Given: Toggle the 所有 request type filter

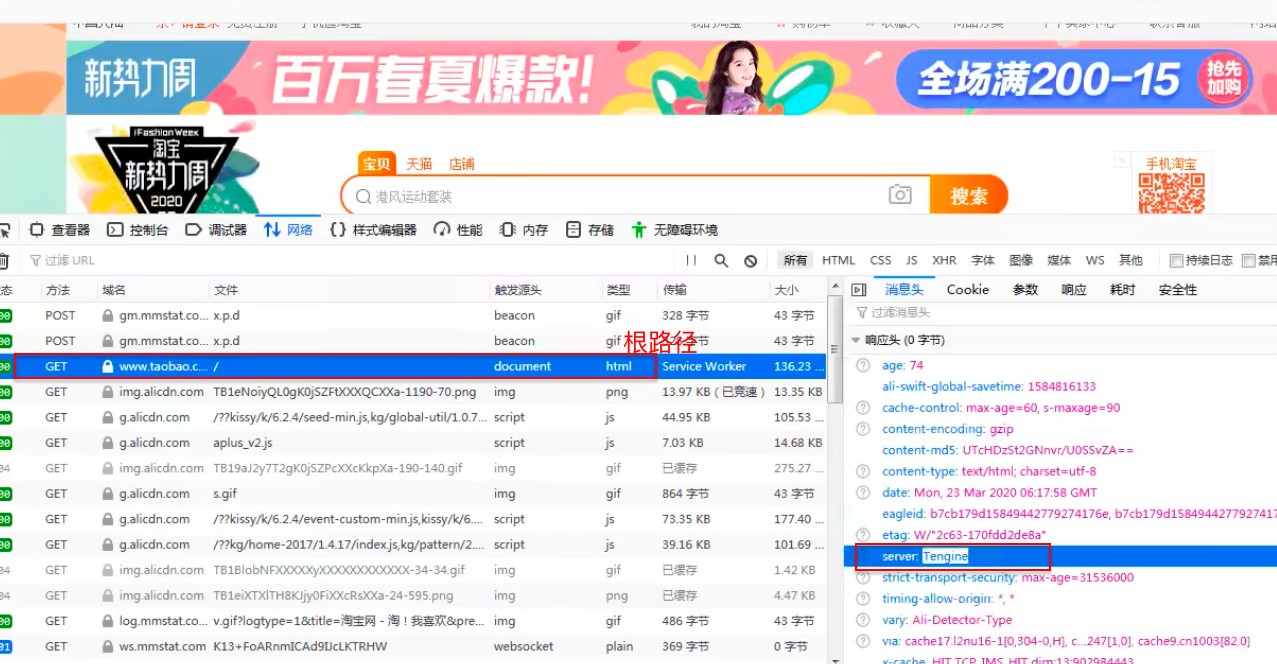Looking at the screenshot, I should coord(795,260).
